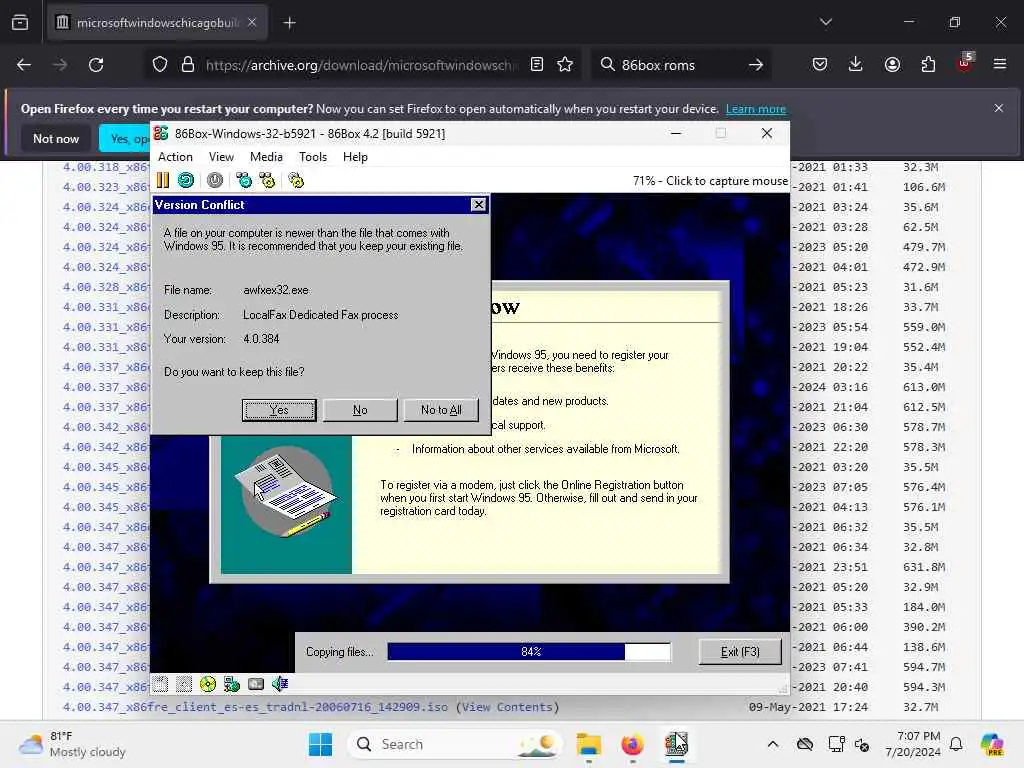Open File Explorer from taskbar
The width and height of the screenshot is (1024, 768).
(588, 744)
